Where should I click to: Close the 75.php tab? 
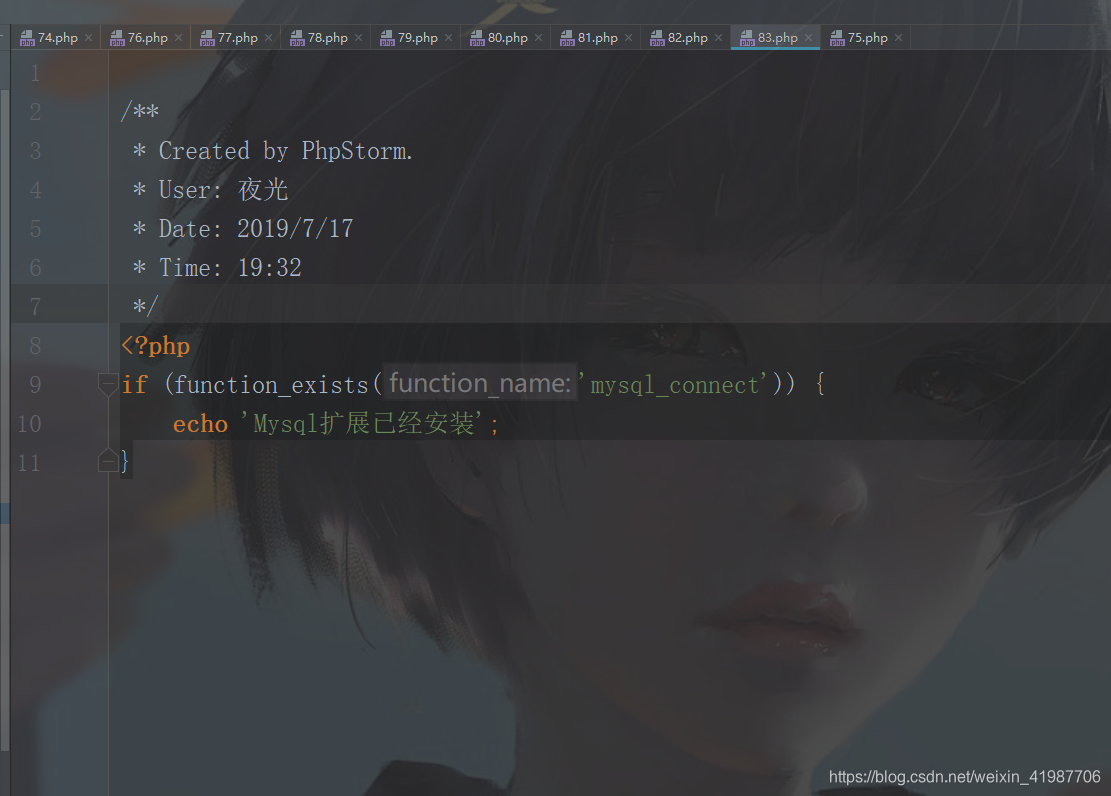tap(898, 38)
